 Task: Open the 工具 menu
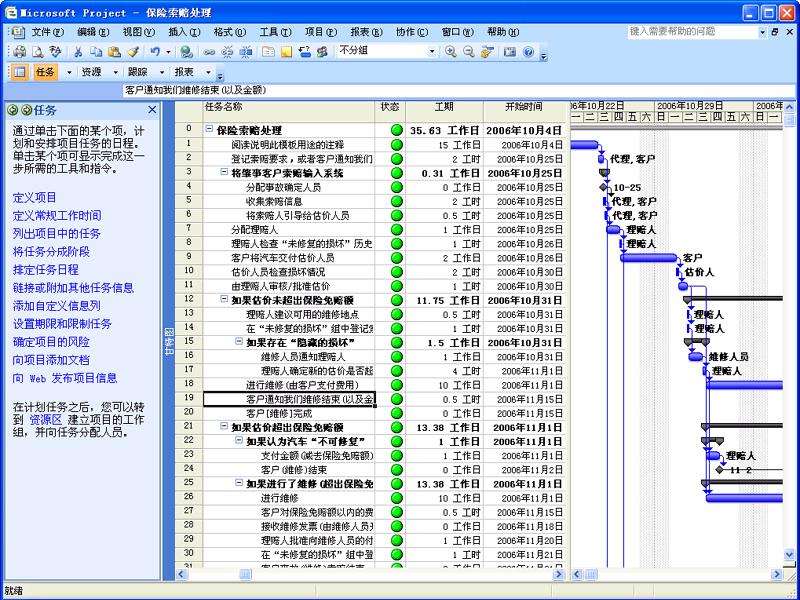[x=276, y=32]
